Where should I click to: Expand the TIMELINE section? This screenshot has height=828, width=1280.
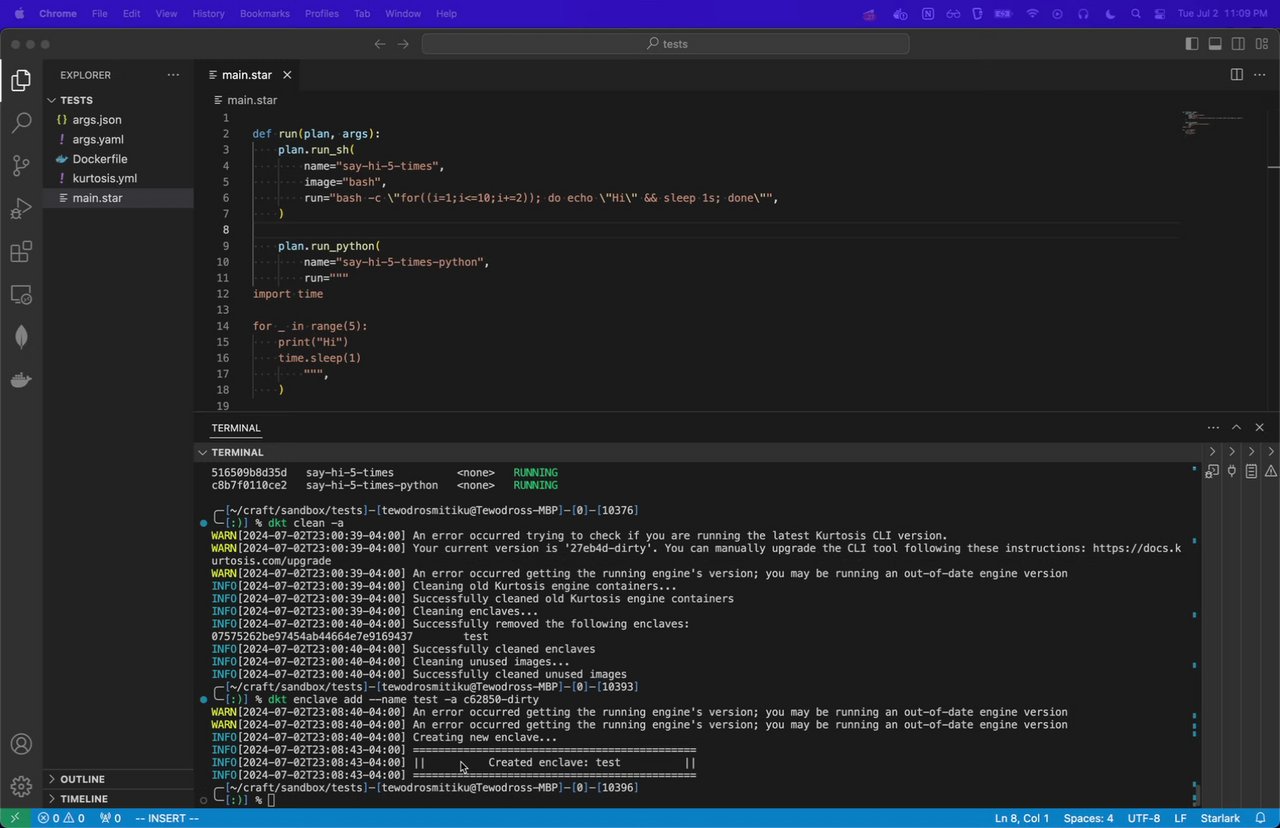tap(84, 799)
